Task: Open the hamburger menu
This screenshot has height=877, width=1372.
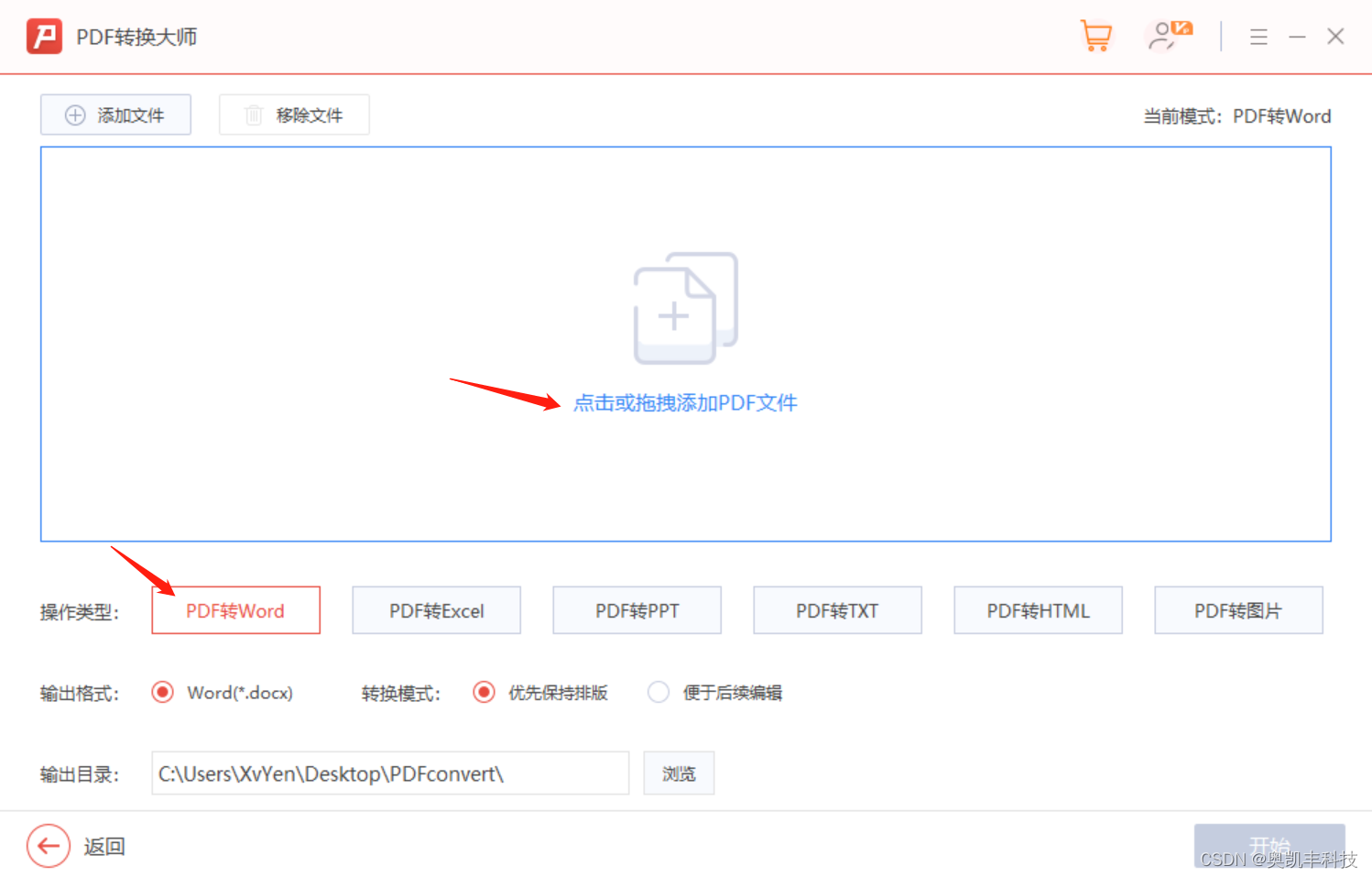Action: (1258, 37)
